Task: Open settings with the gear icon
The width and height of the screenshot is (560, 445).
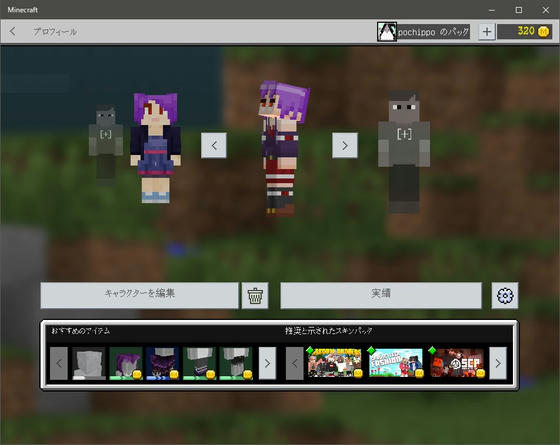Action: pos(505,295)
